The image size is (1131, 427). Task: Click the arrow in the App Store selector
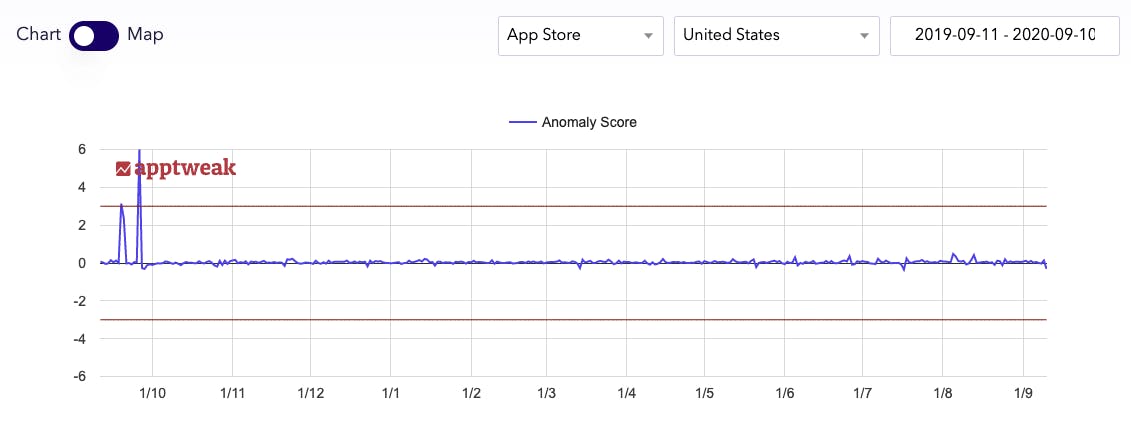point(648,36)
